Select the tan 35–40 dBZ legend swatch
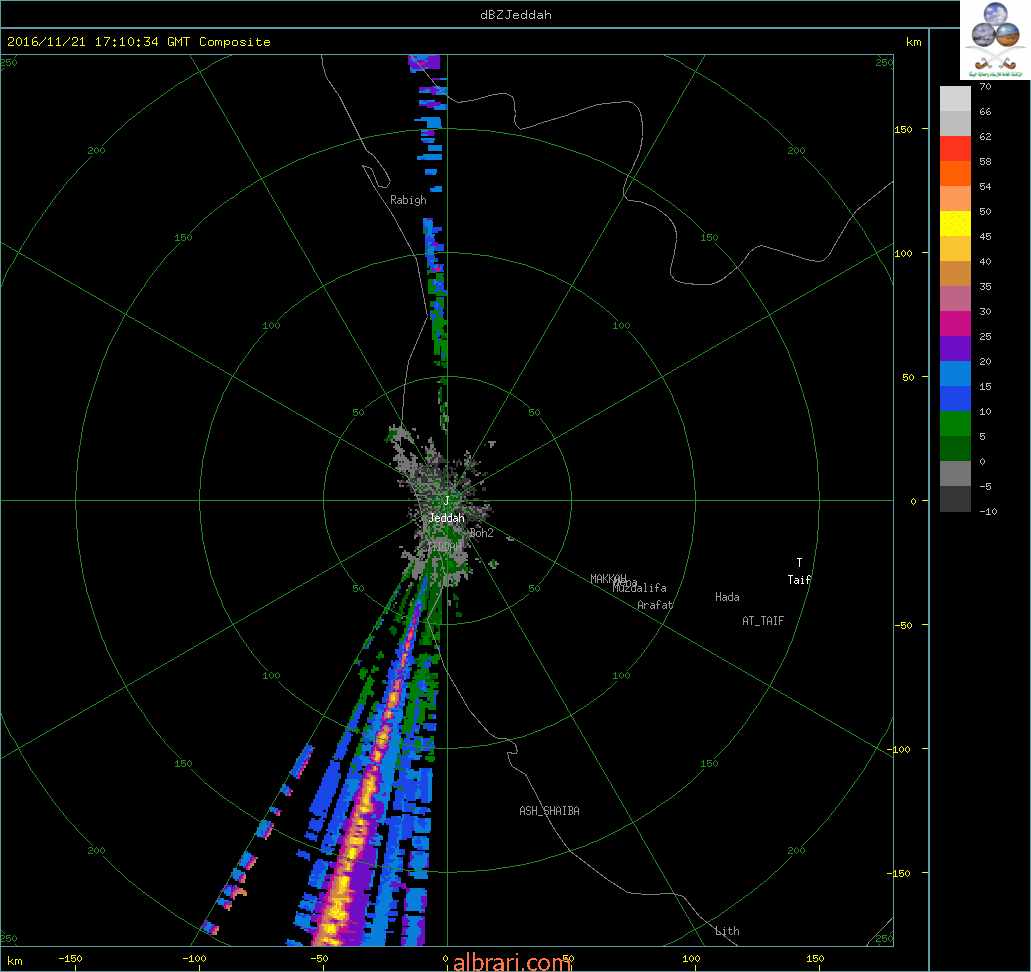This screenshot has height=972, width=1031. point(955,274)
